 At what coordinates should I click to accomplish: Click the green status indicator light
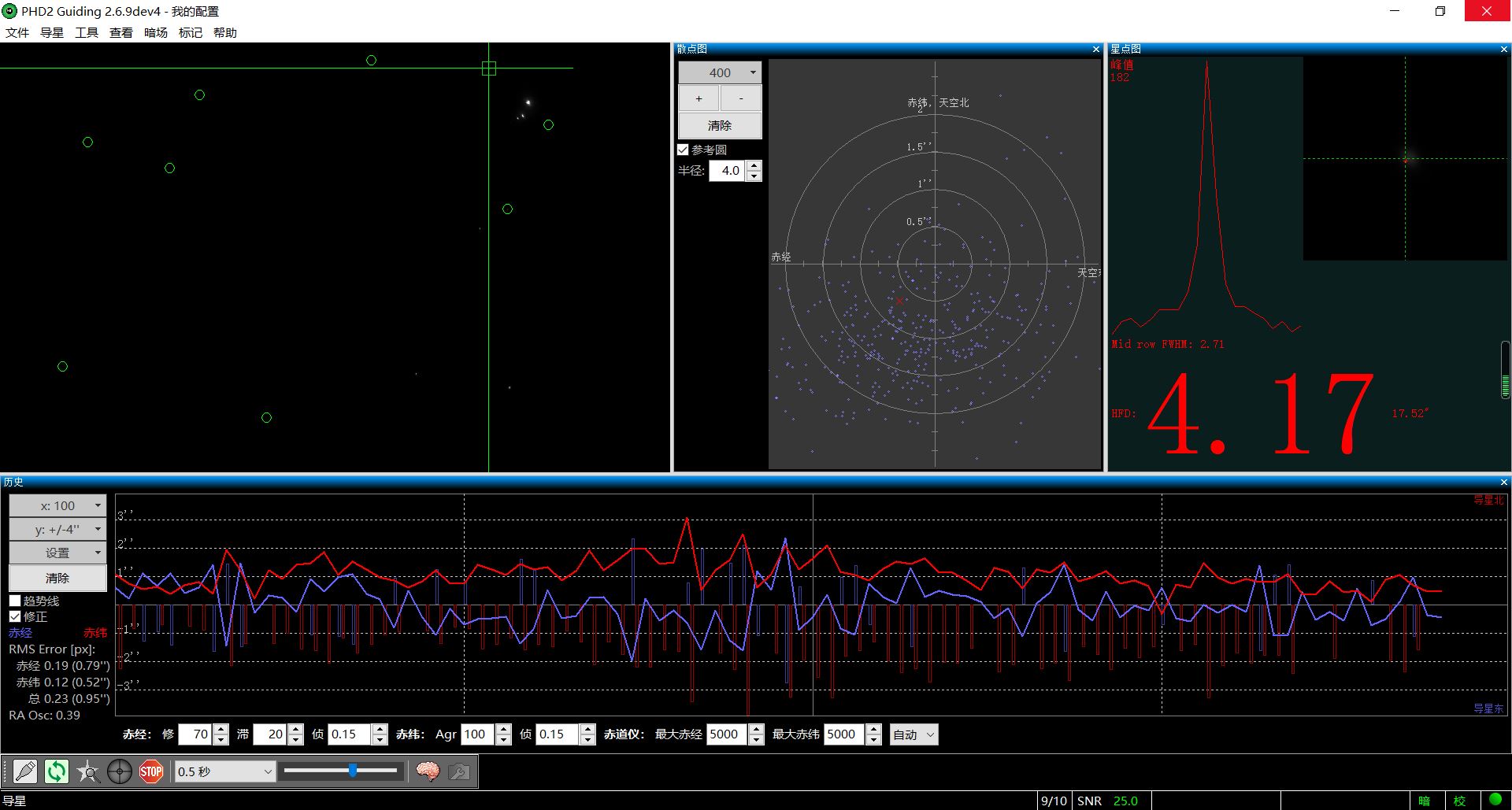tap(1495, 801)
